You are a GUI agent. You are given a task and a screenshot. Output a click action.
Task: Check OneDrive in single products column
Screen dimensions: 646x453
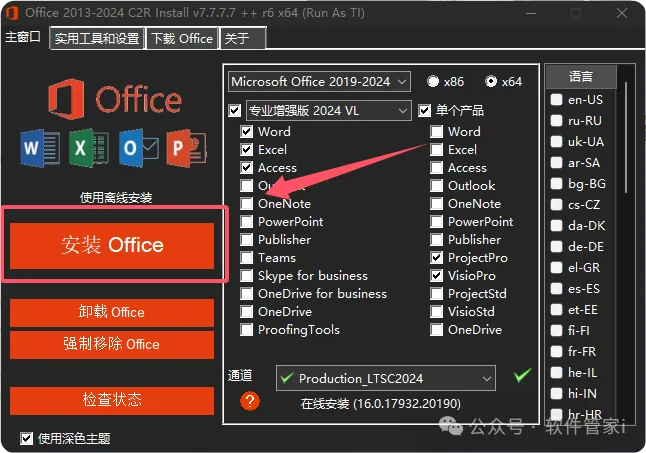point(437,329)
